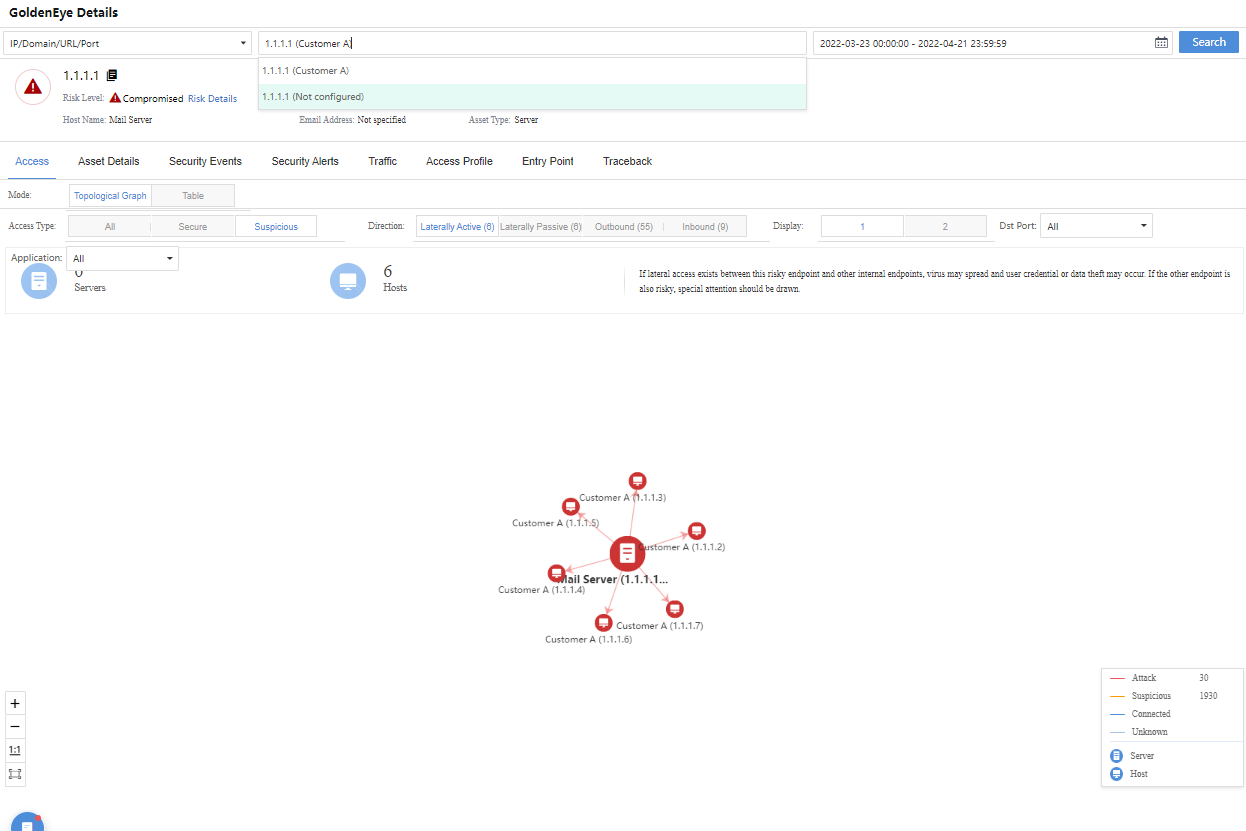Click the zoom out minus icon
The height and width of the screenshot is (831, 1246).
[x=15, y=726]
